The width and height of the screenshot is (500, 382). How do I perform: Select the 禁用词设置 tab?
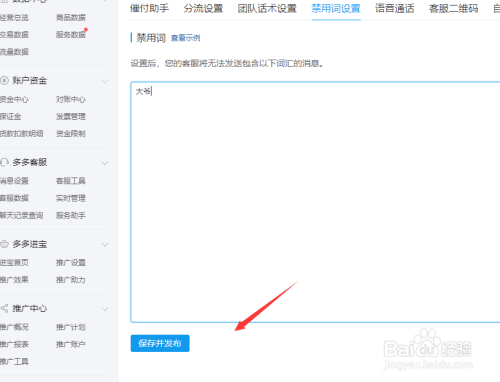(x=336, y=8)
